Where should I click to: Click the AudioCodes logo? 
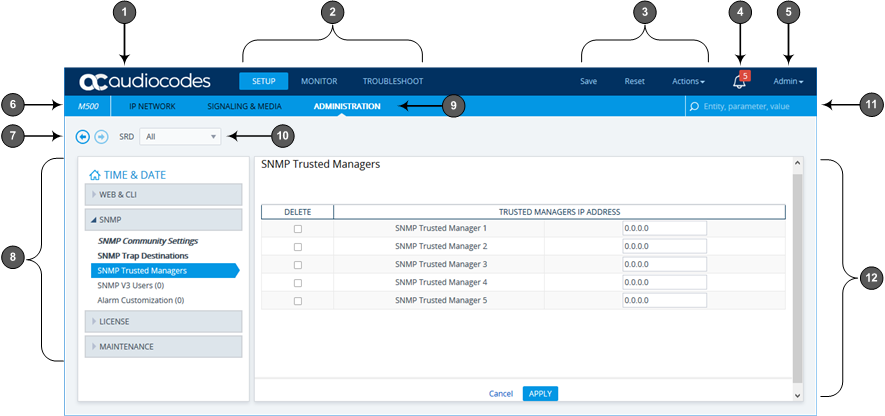click(x=144, y=81)
